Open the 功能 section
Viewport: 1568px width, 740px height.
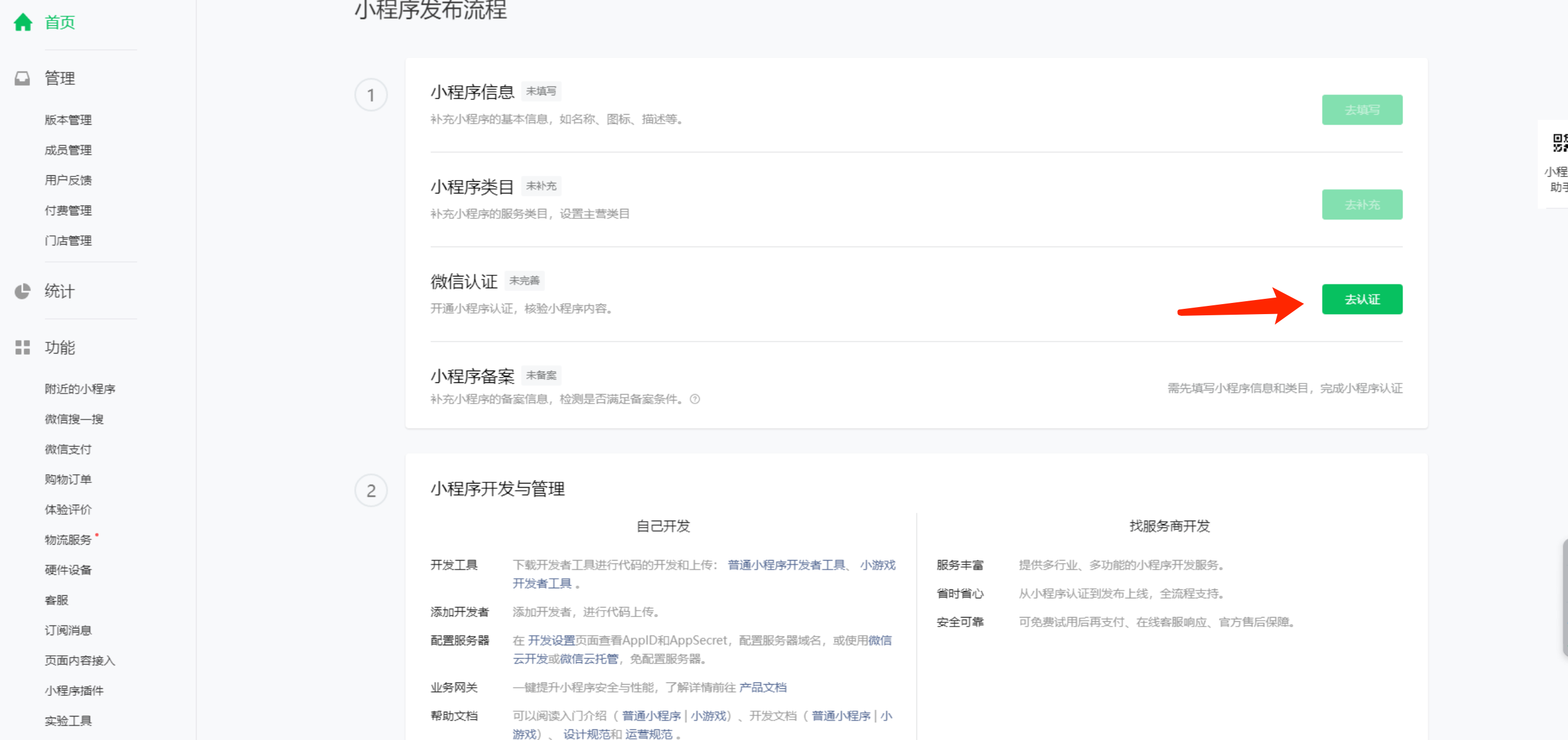tap(59, 348)
